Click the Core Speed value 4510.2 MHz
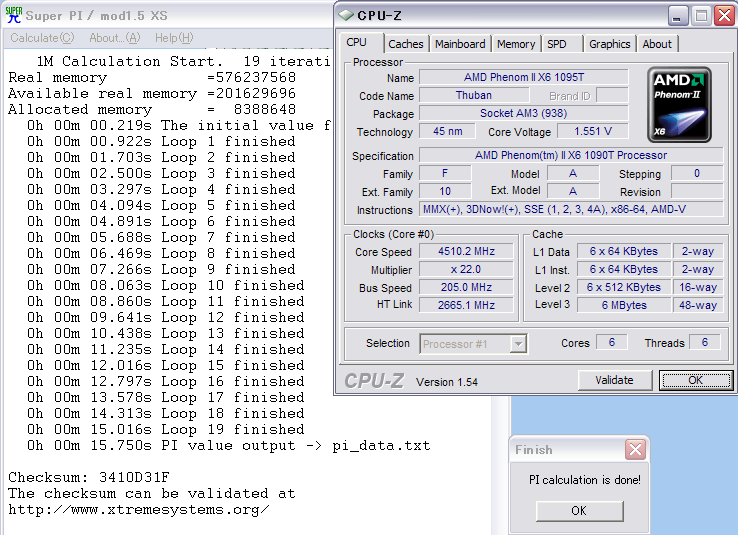This screenshot has height=535, width=738. pyautogui.click(x=466, y=251)
